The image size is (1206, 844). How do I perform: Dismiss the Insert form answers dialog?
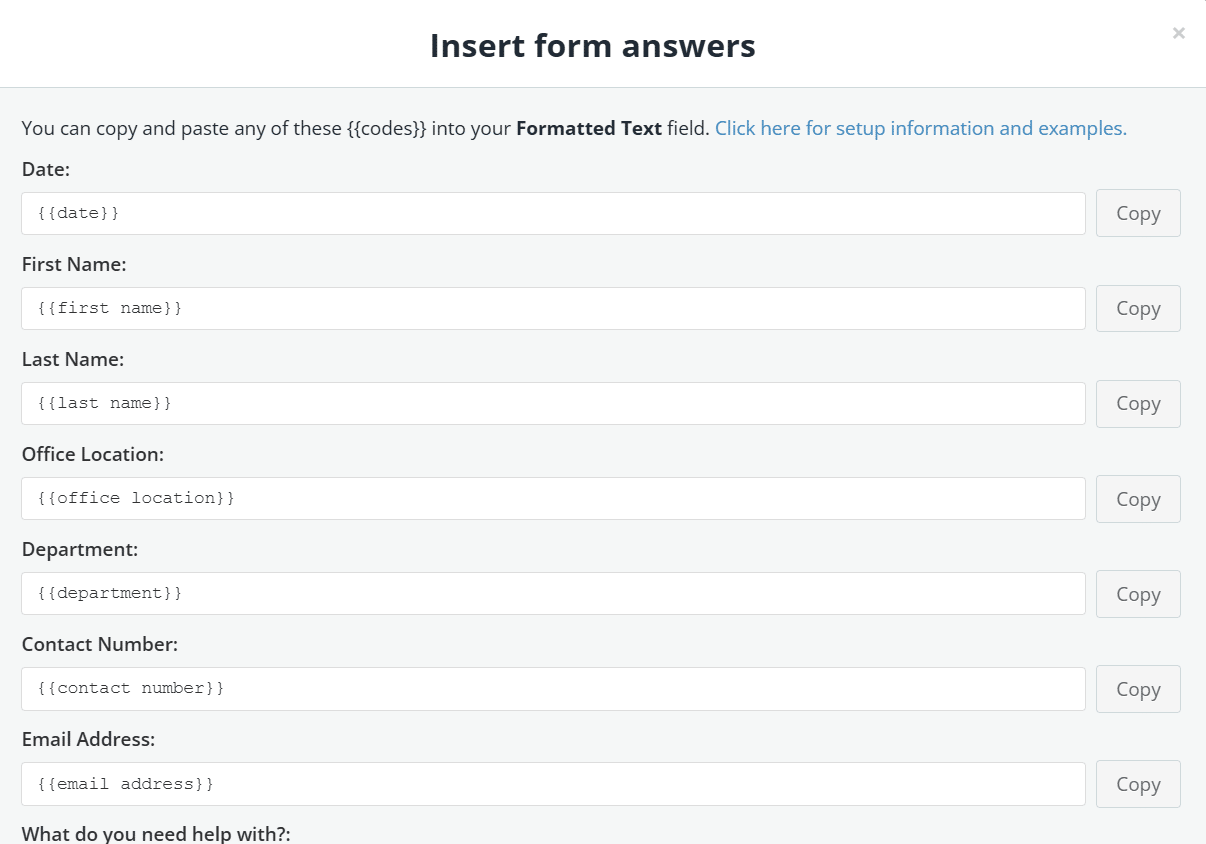click(x=1178, y=33)
